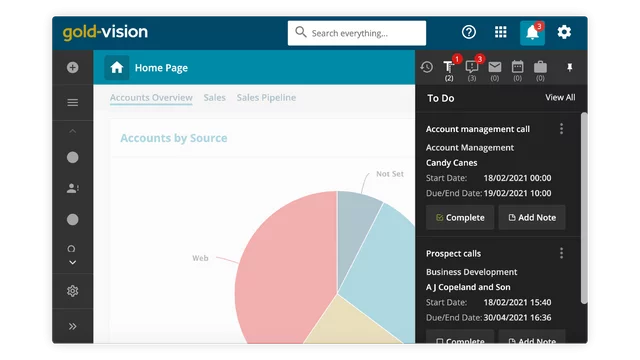Open options menu for Prospect calls
640x360 pixels.
(x=562, y=253)
